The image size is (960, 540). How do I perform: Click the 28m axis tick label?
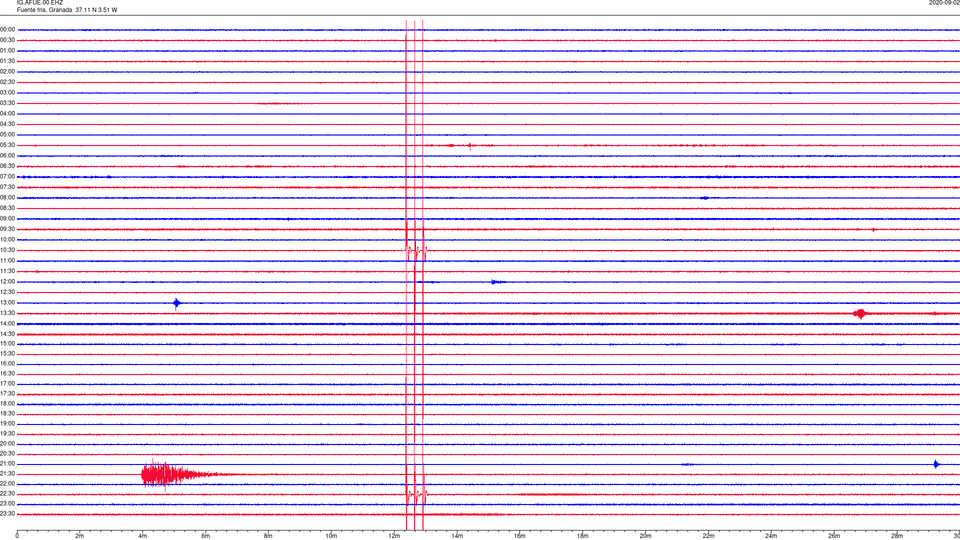click(897, 536)
